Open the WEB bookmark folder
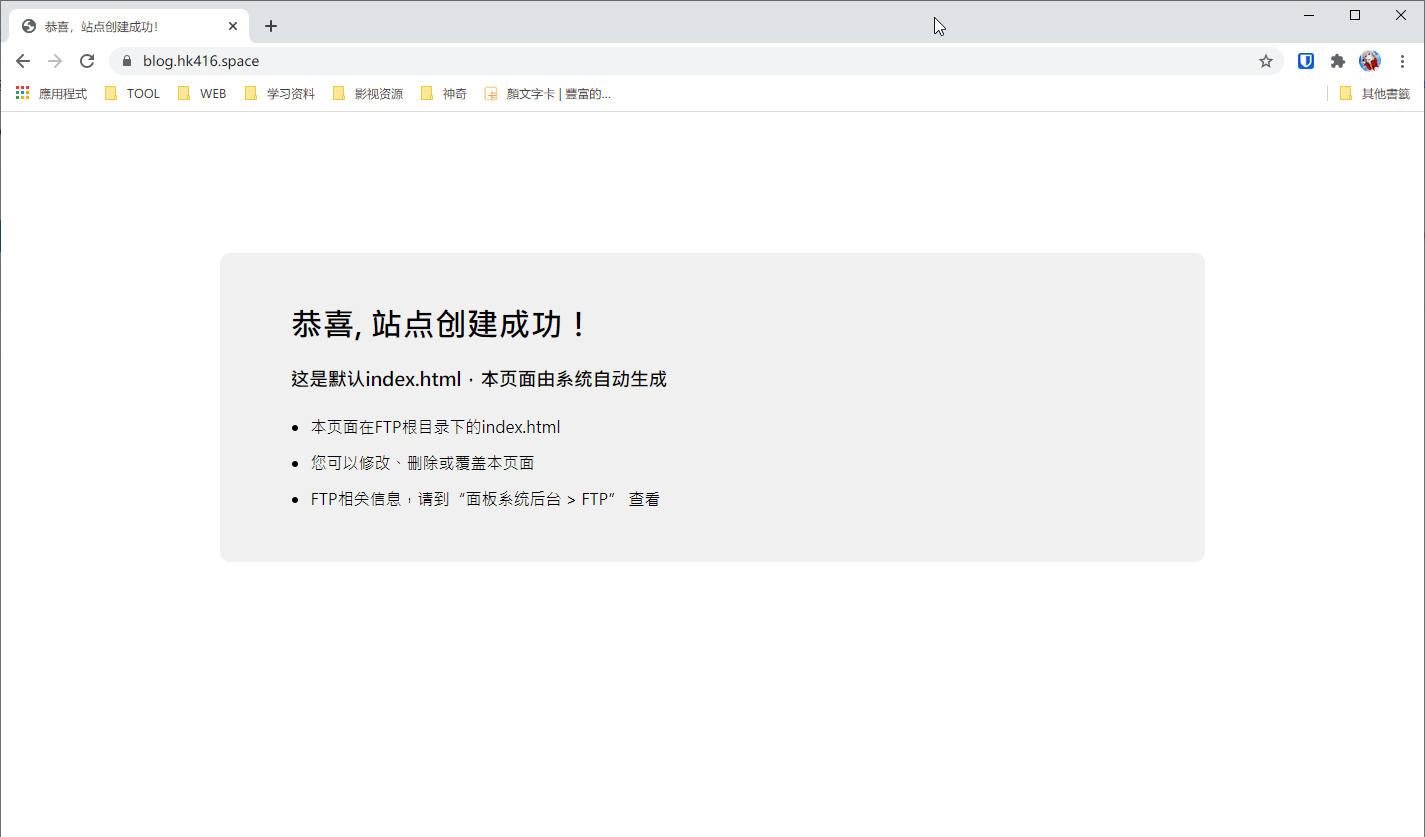1425x837 pixels. pos(201,93)
